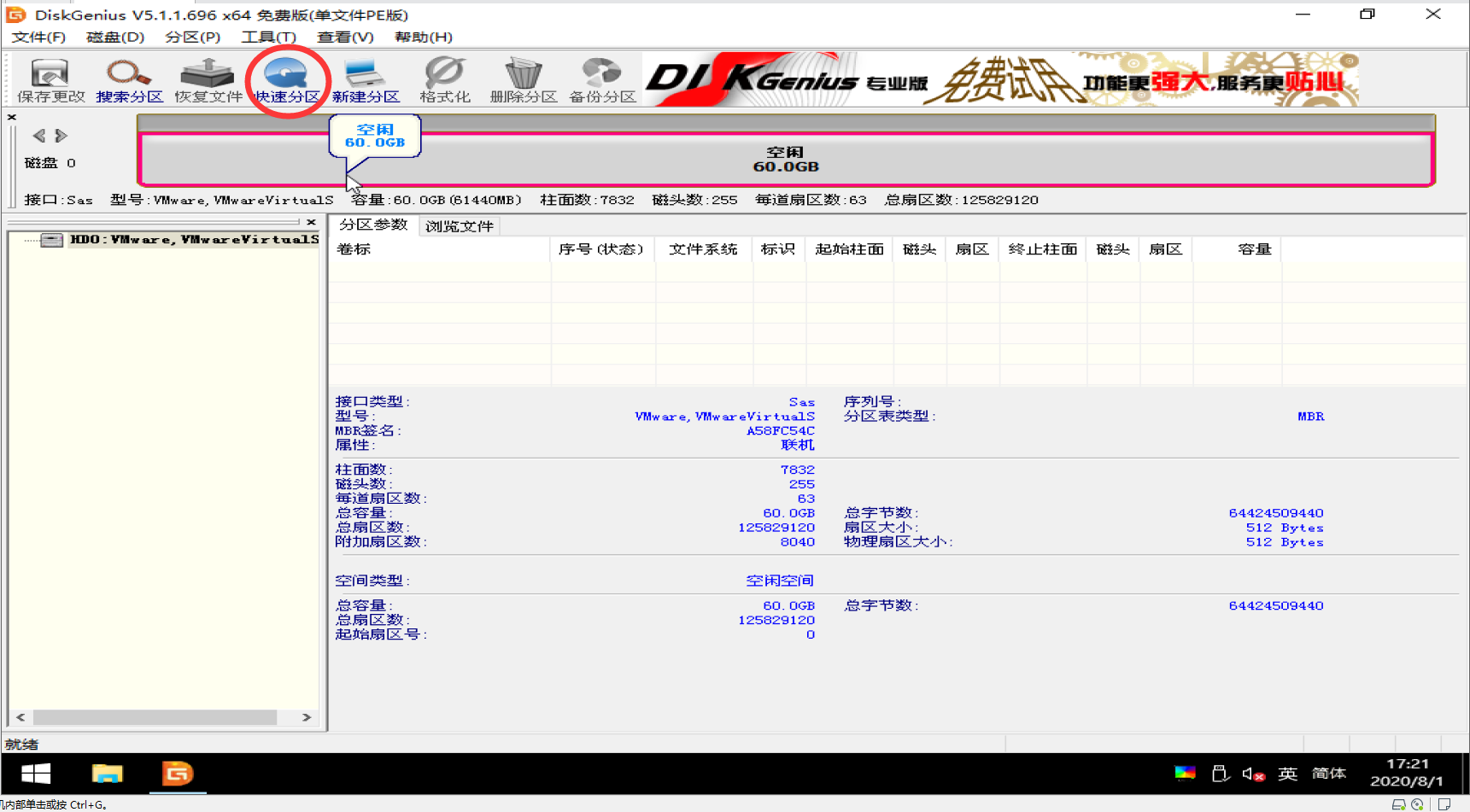Click the MBR partition table type value
Viewport: 1470px width, 812px height.
coord(1310,417)
